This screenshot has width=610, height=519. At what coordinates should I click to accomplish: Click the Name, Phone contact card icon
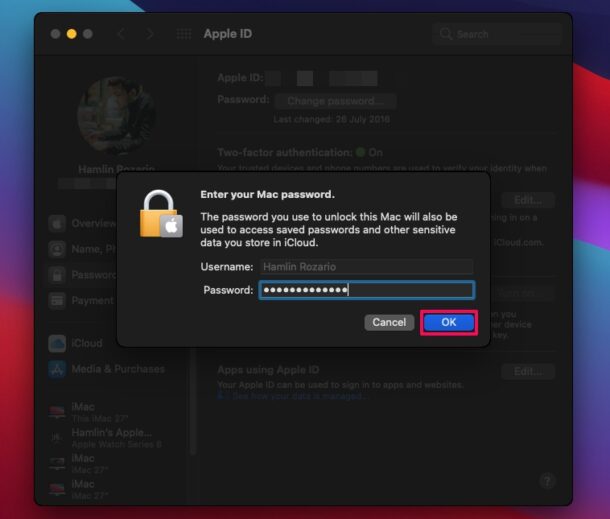[57, 249]
